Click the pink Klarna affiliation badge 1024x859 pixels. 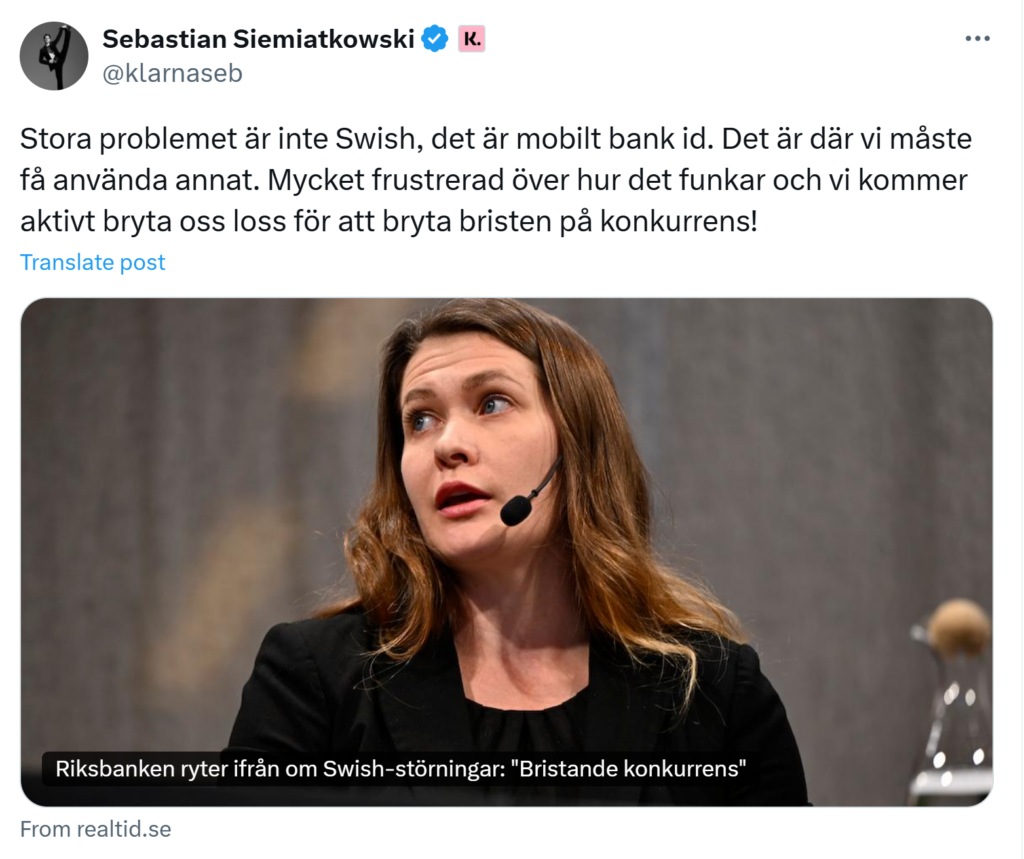[x=471, y=40]
